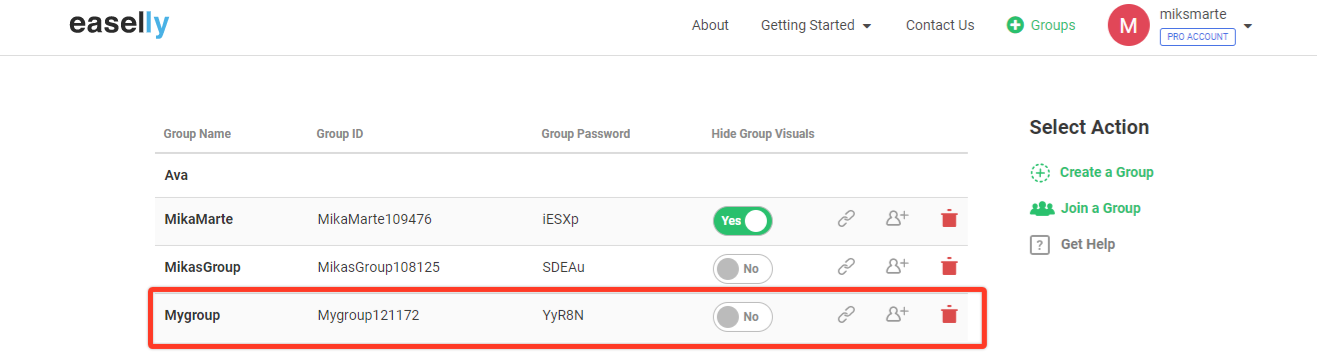Delete the MikaMarte group with trash icon
This screenshot has height=361, width=1317.
(x=949, y=218)
